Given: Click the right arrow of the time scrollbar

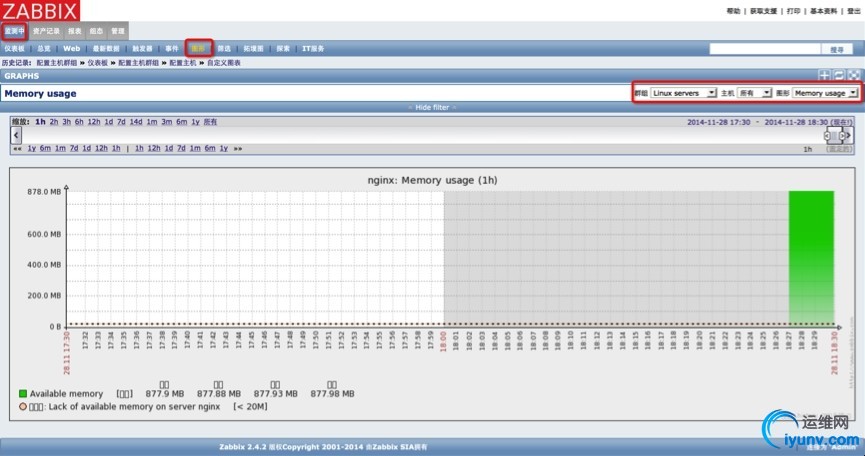Looking at the screenshot, I should 849,135.
